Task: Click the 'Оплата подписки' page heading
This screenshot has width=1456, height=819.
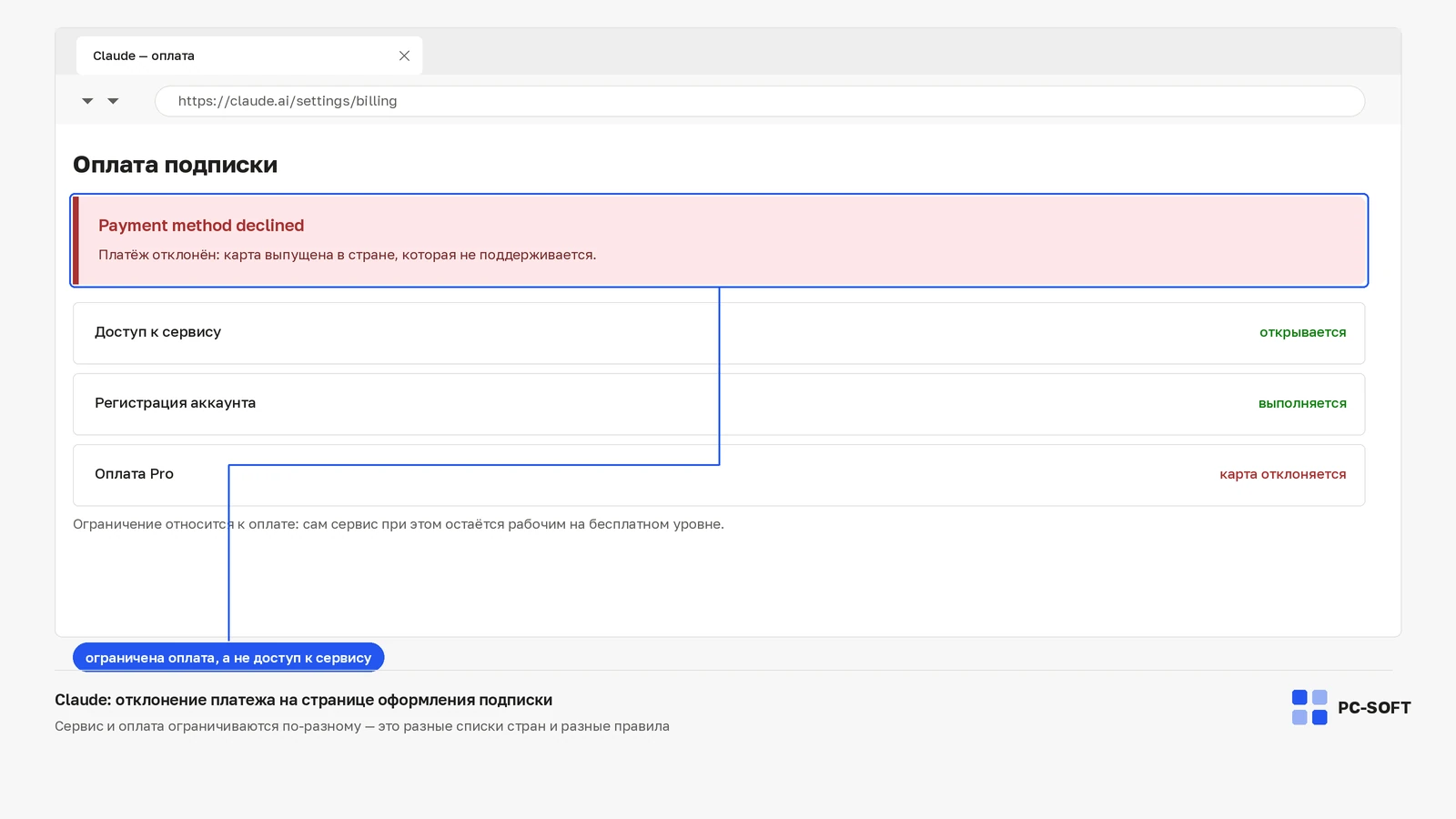Action: [x=175, y=165]
